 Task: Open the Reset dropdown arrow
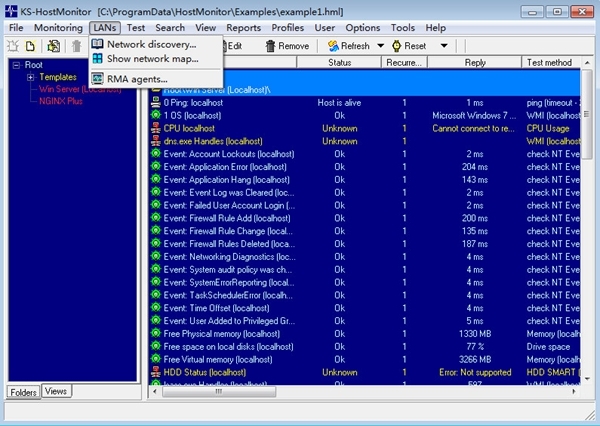444,46
